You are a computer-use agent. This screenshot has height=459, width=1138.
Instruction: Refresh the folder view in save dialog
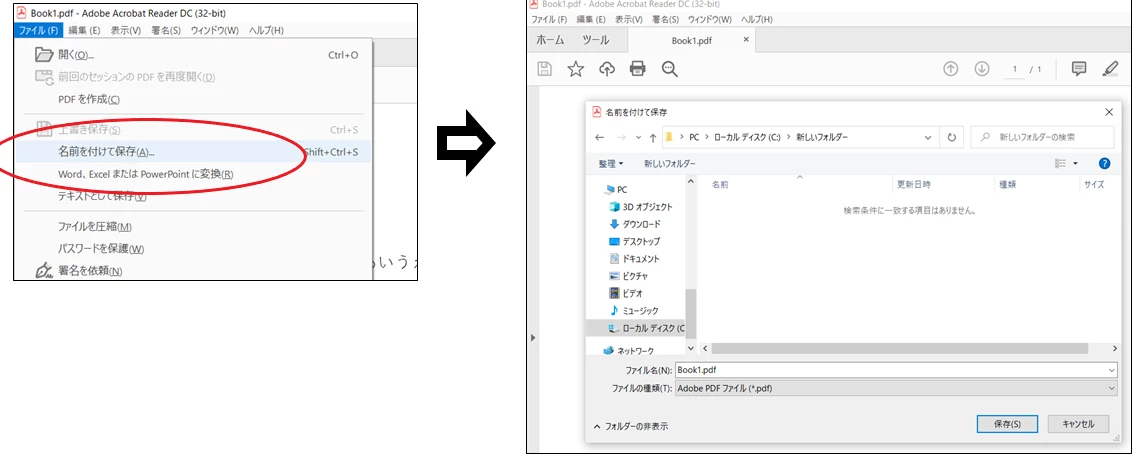[x=951, y=137]
